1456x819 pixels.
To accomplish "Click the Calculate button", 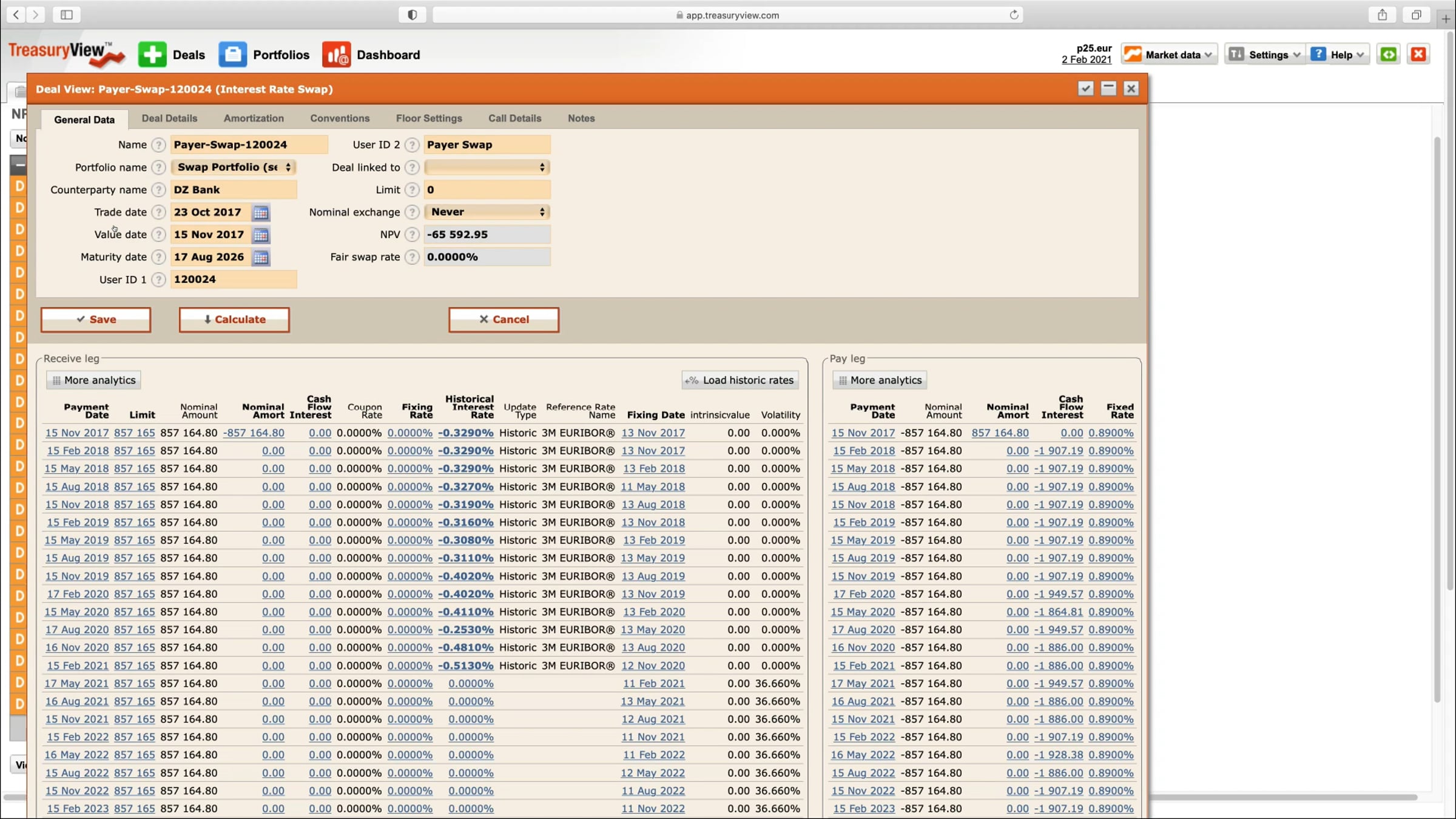I will pyautogui.click(x=234, y=320).
